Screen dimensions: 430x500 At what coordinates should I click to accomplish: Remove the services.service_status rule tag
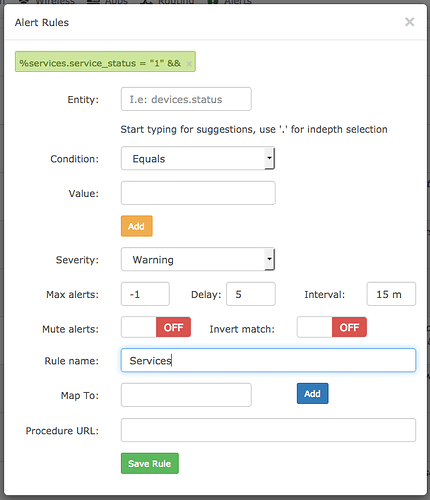pos(189,64)
